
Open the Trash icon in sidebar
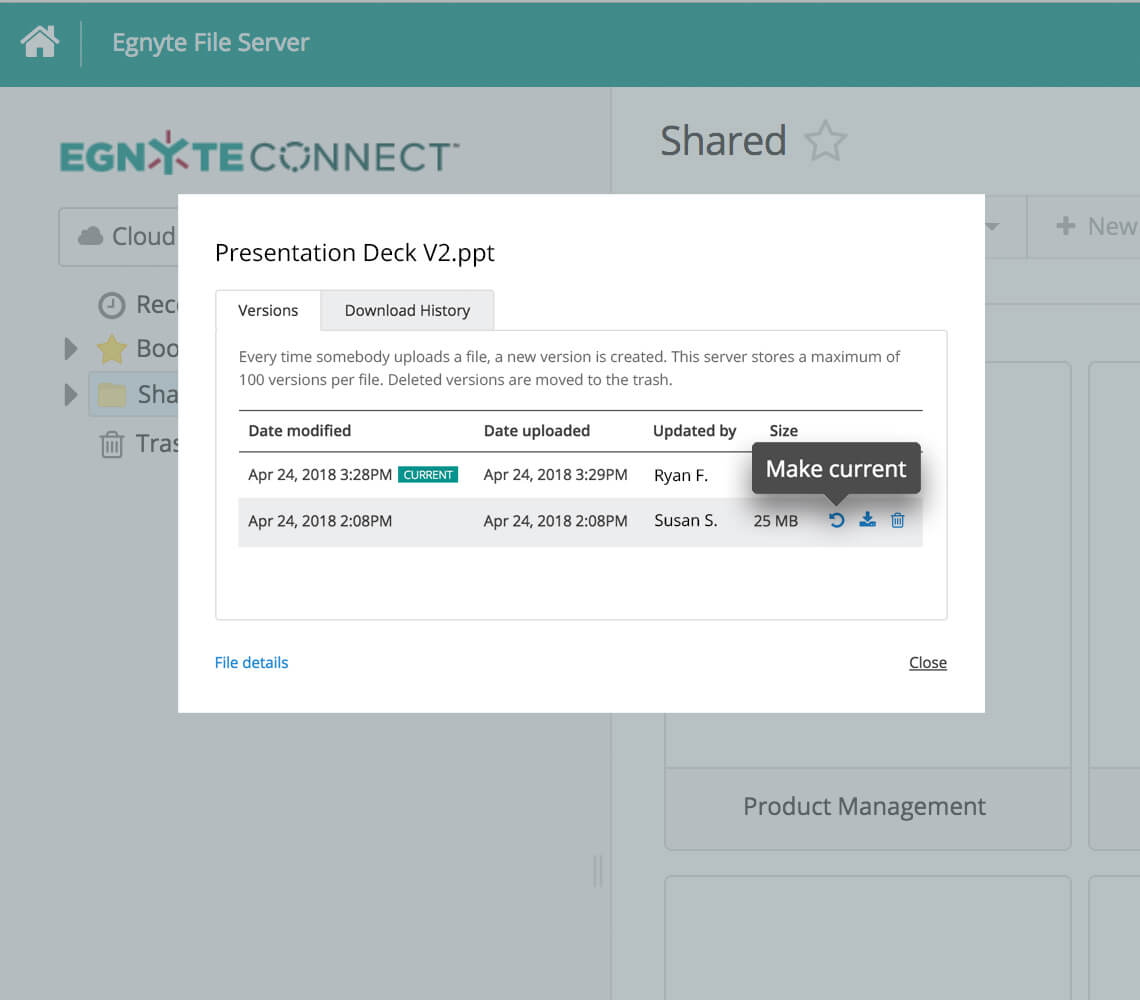112,444
